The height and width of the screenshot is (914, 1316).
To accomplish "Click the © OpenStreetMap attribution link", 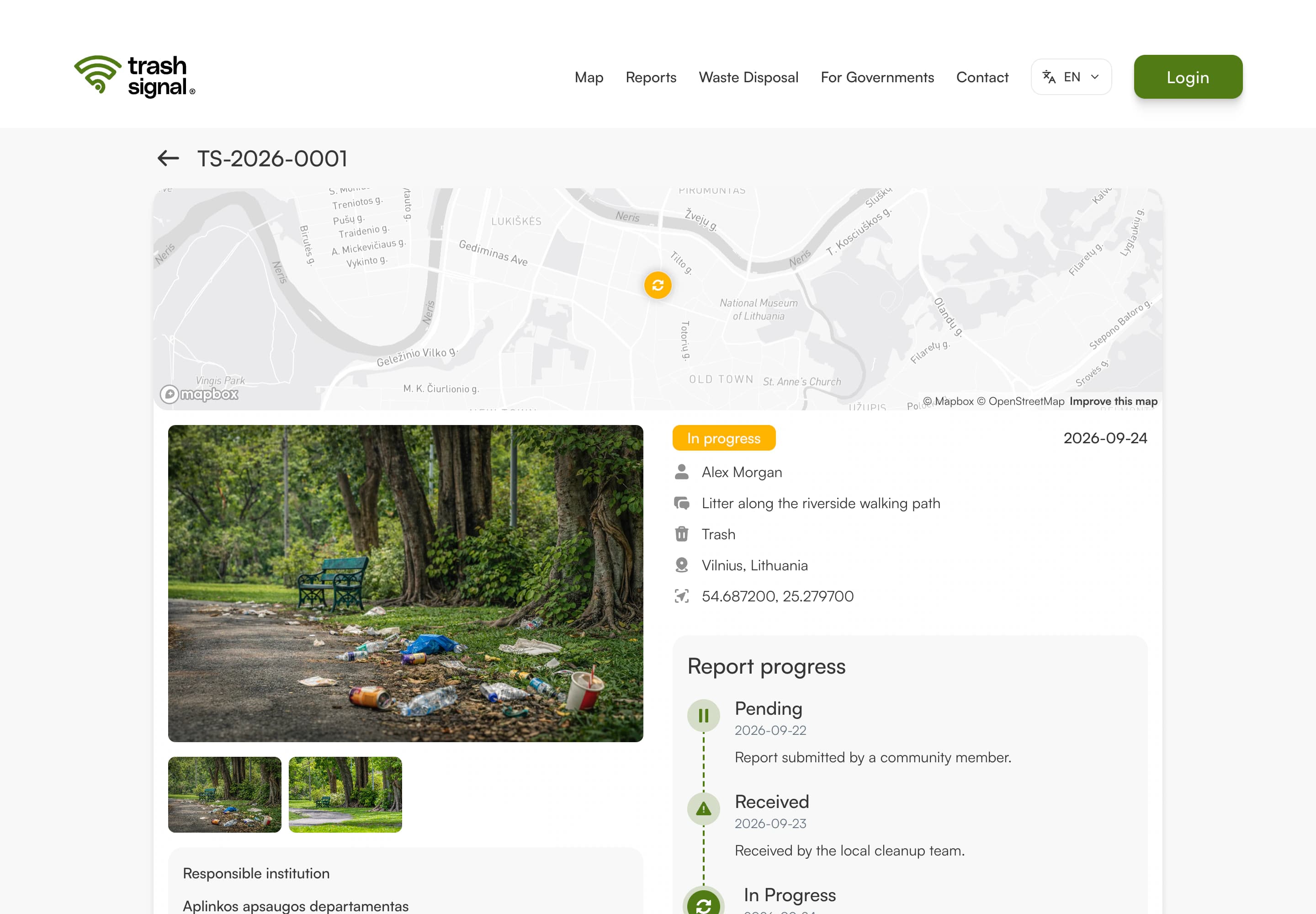I will (x=1020, y=401).
